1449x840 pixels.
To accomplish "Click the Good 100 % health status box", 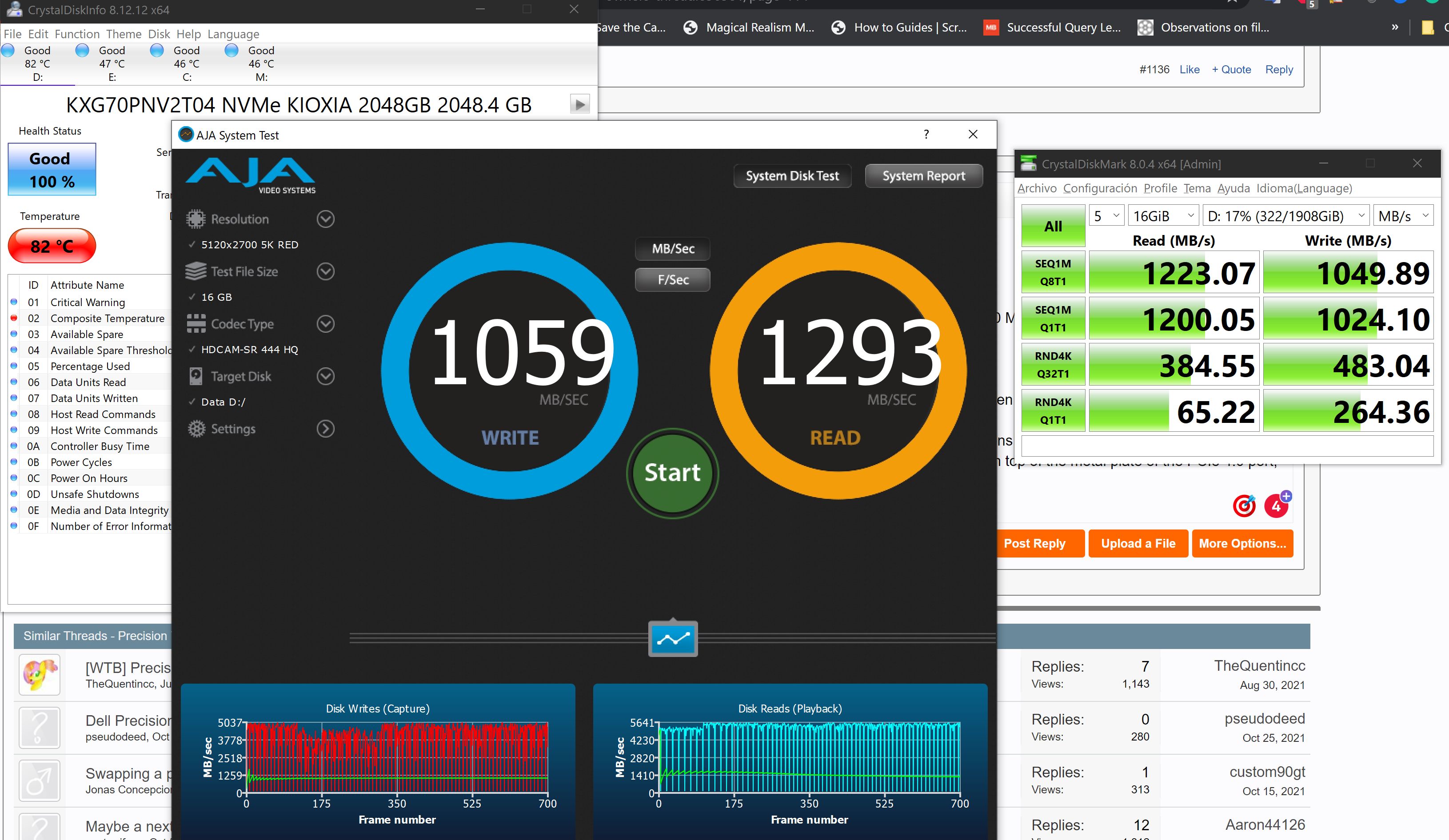I will pos(52,170).
